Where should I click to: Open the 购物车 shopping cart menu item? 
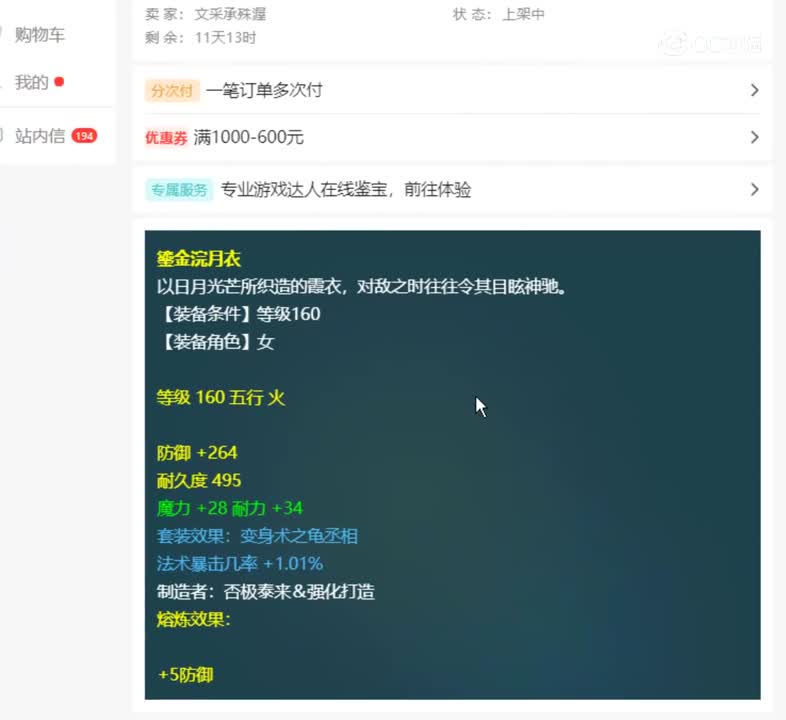pyautogui.click(x=40, y=35)
